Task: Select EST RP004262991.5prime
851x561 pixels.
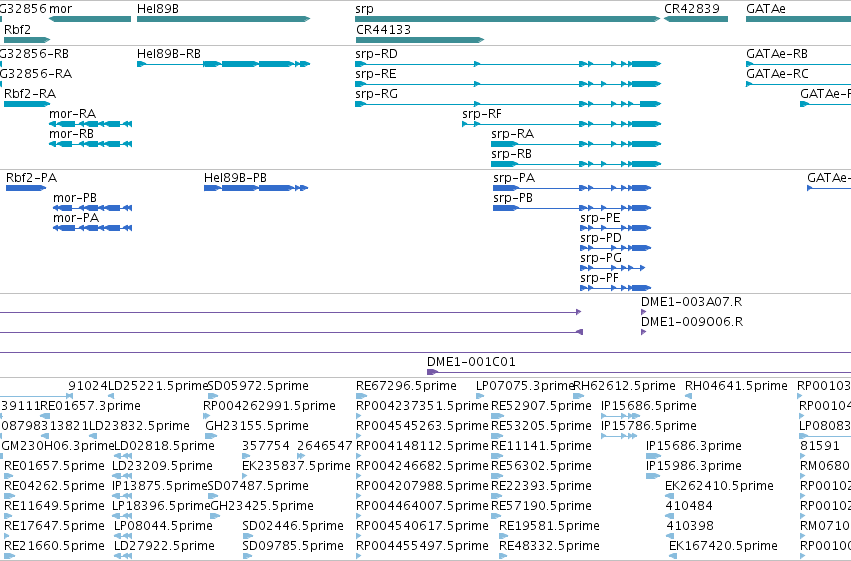Action: click(x=269, y=406)
